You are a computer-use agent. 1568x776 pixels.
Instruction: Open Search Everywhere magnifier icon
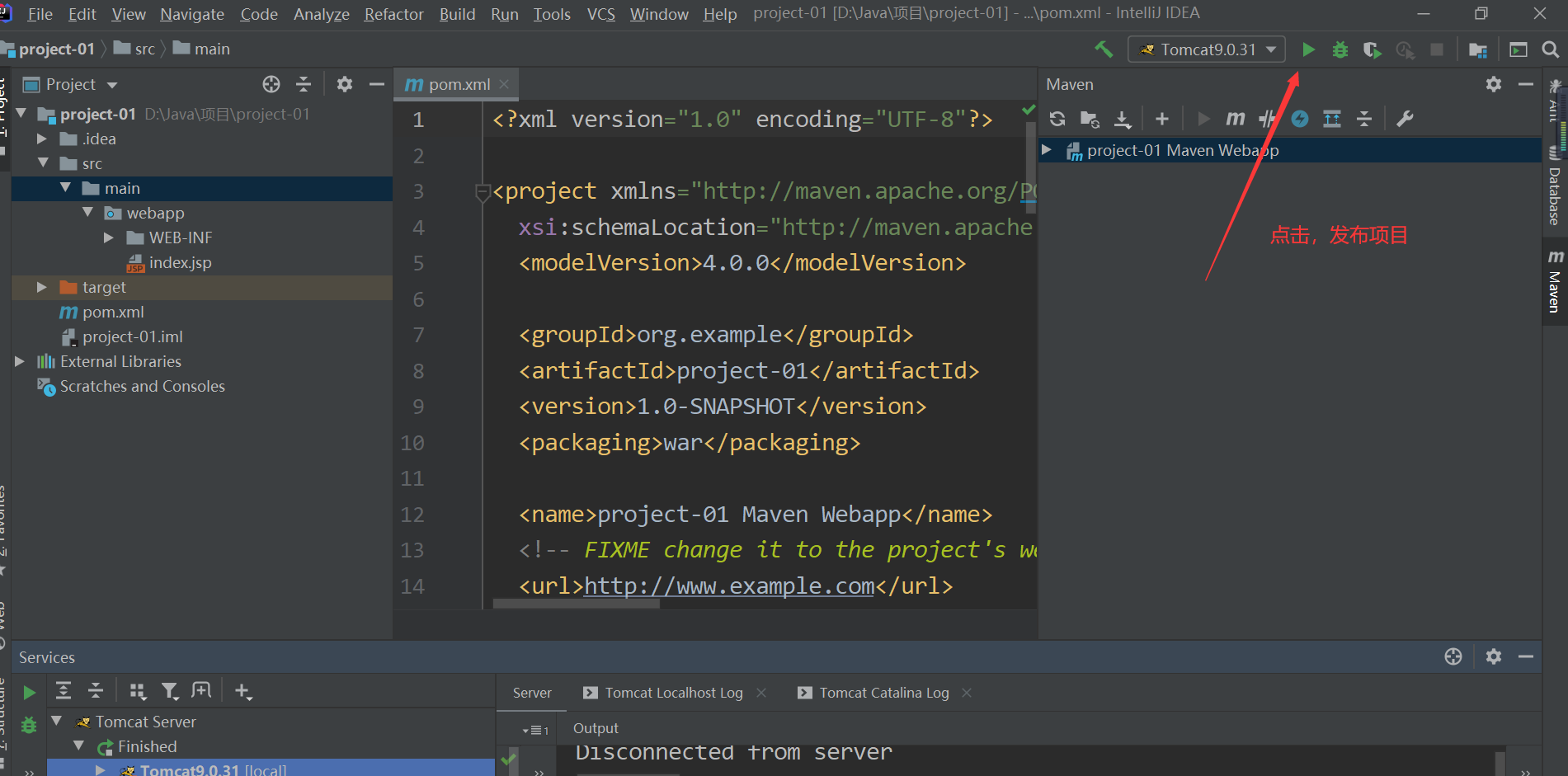1551,49
